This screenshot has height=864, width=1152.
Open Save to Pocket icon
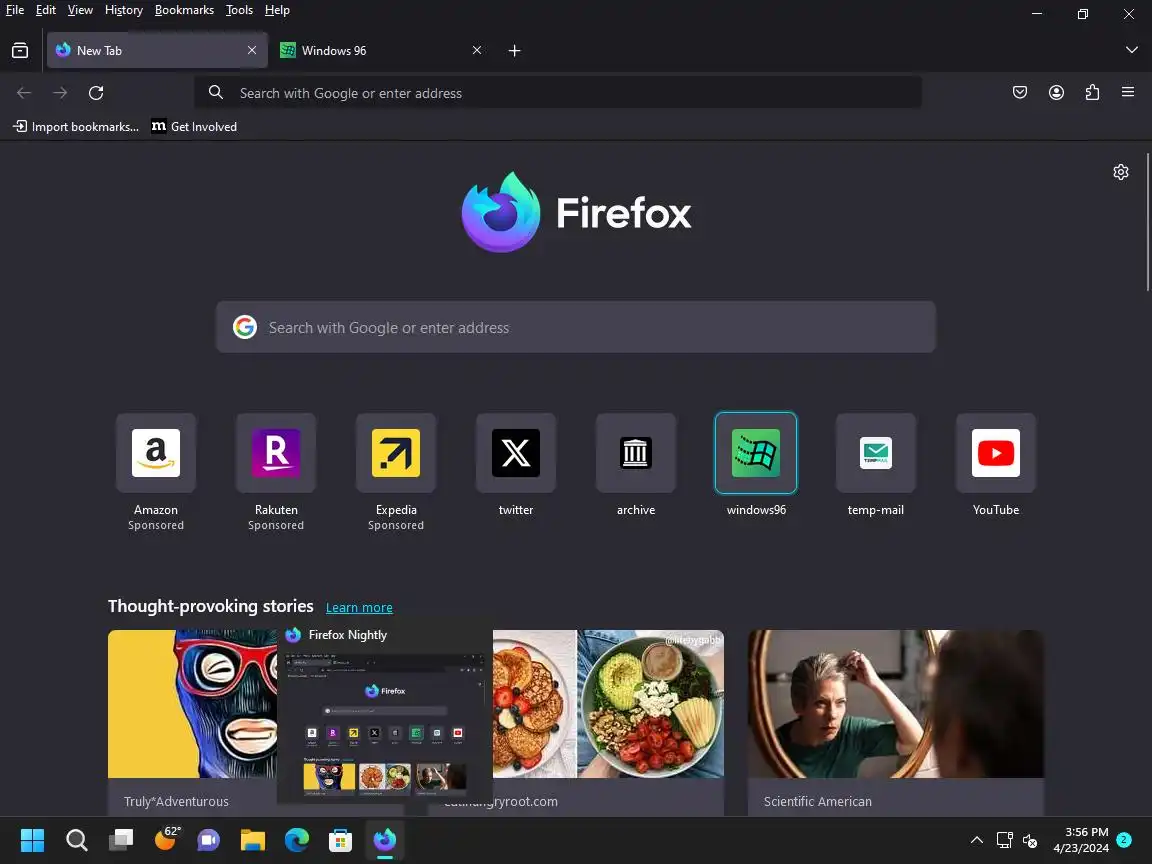click(x=1020, y=93)
